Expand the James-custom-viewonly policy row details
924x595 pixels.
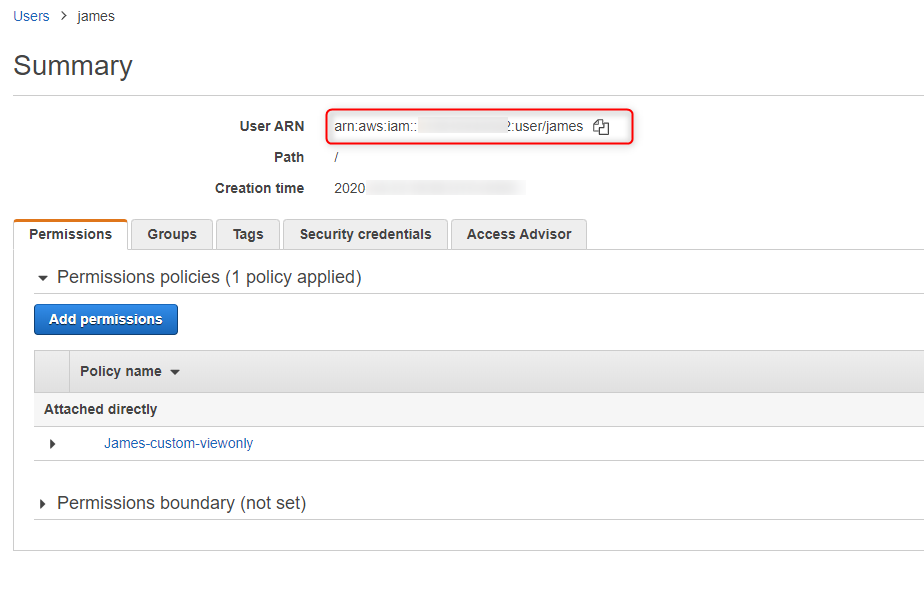52,444
